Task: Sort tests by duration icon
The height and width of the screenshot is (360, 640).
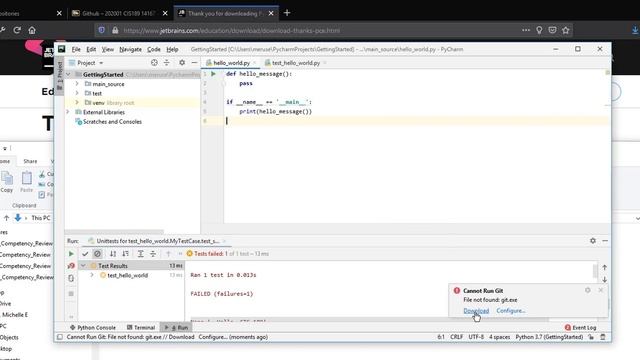Action: tap(125, 254)
